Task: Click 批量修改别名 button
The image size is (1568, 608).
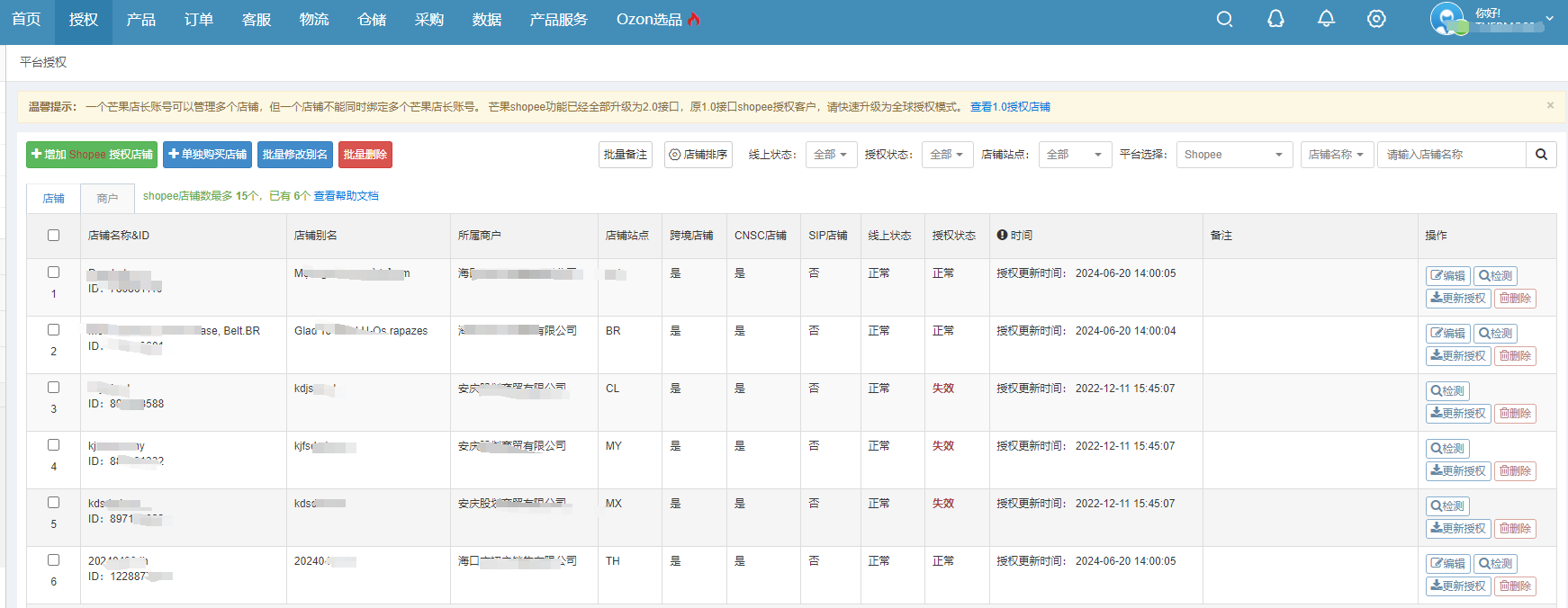Action: pos(295,155)
